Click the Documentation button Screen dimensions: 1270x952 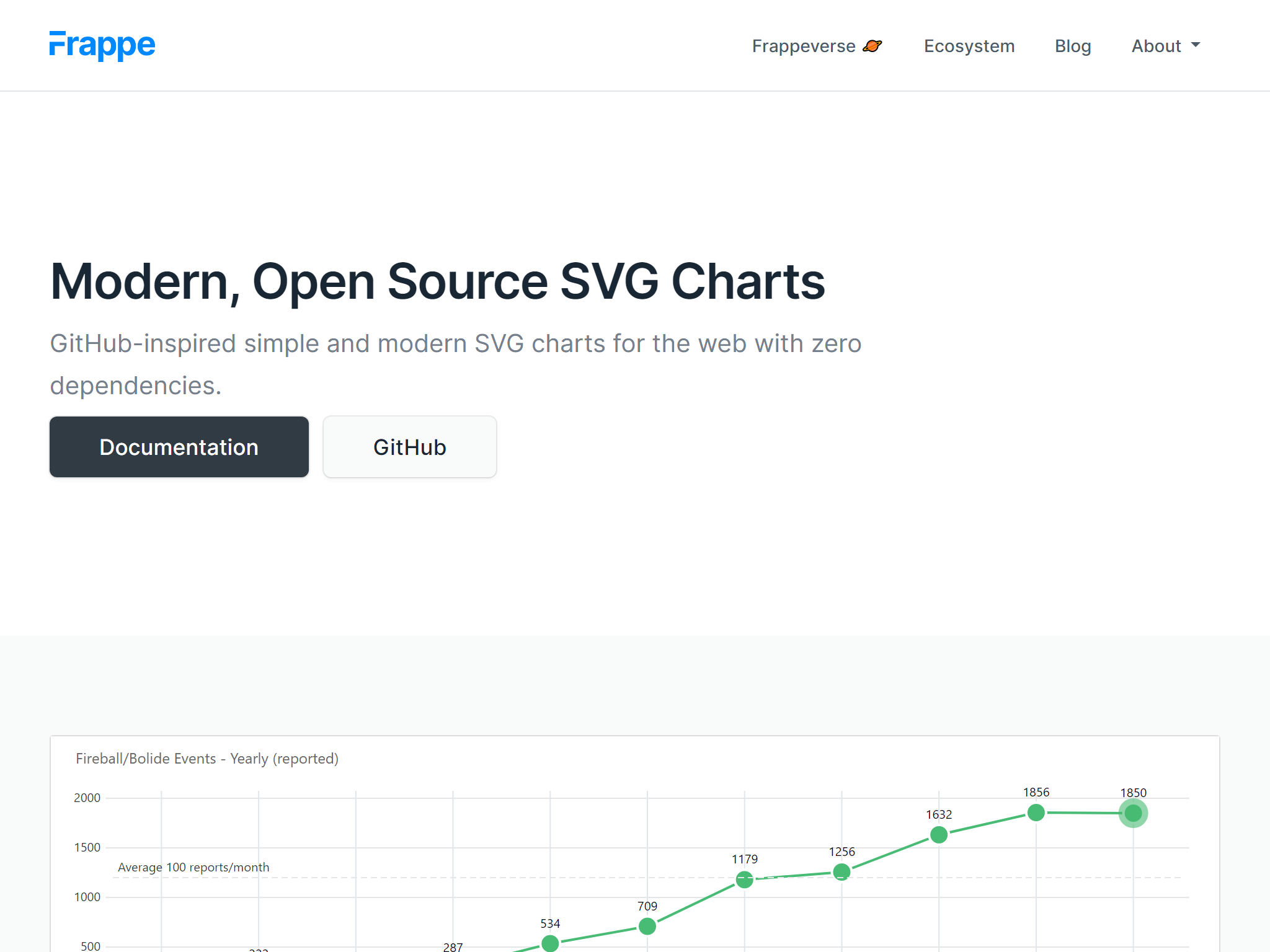coord(179,447)
